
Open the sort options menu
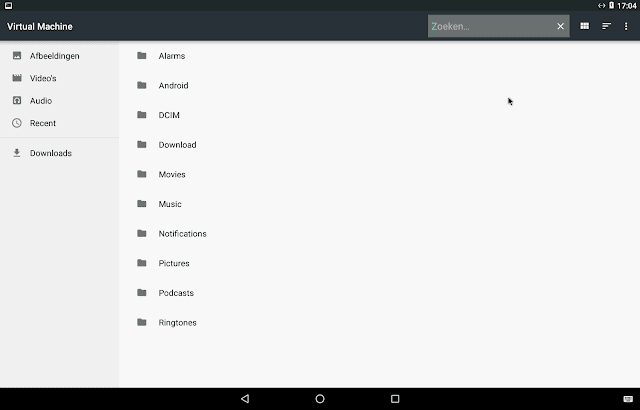click(607, 26)
